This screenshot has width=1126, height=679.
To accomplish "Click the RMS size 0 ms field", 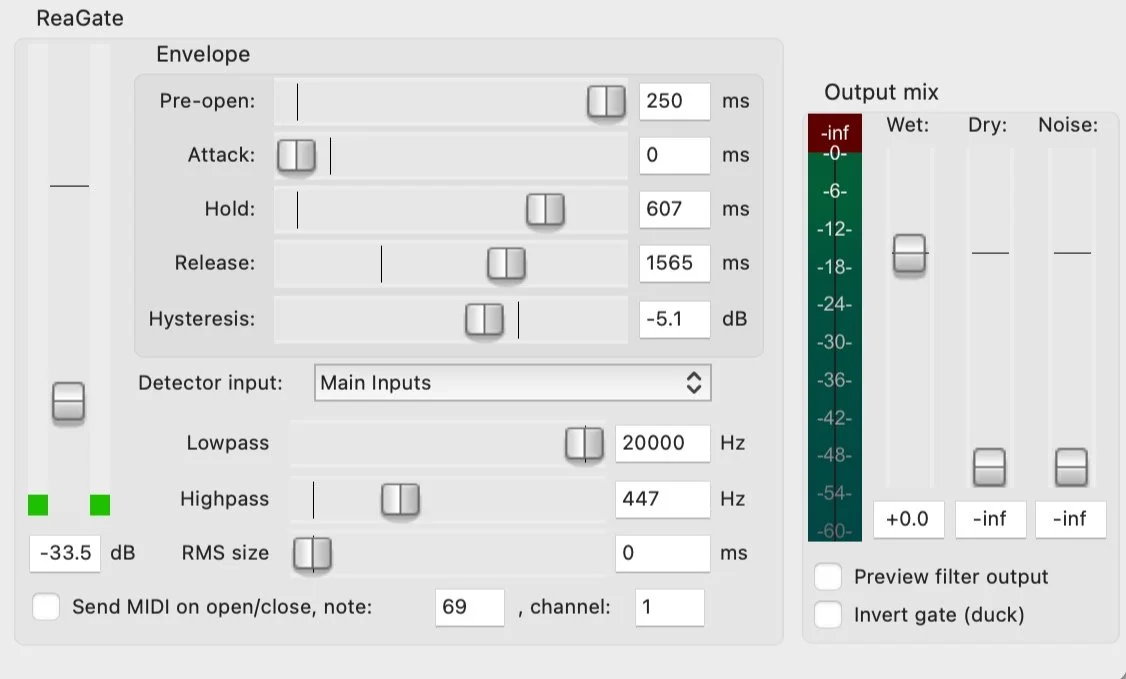I will point(662,553).
